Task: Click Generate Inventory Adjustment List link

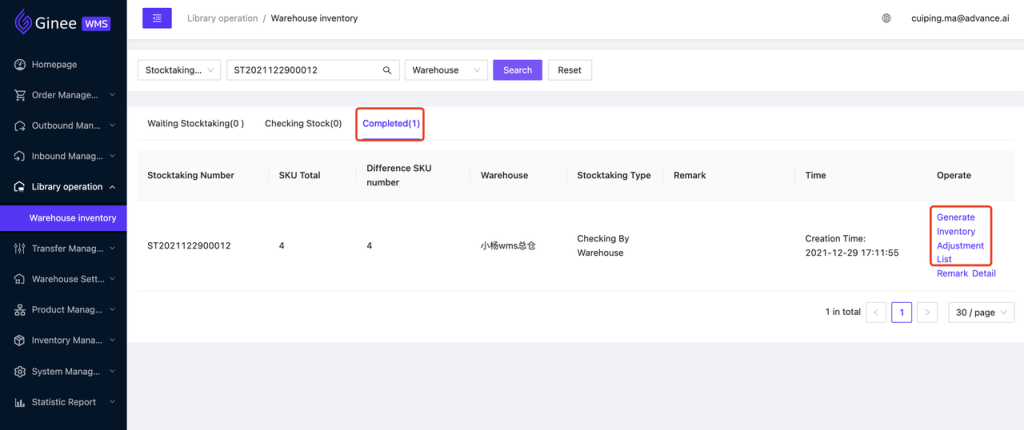Action: tap(960, 238)
